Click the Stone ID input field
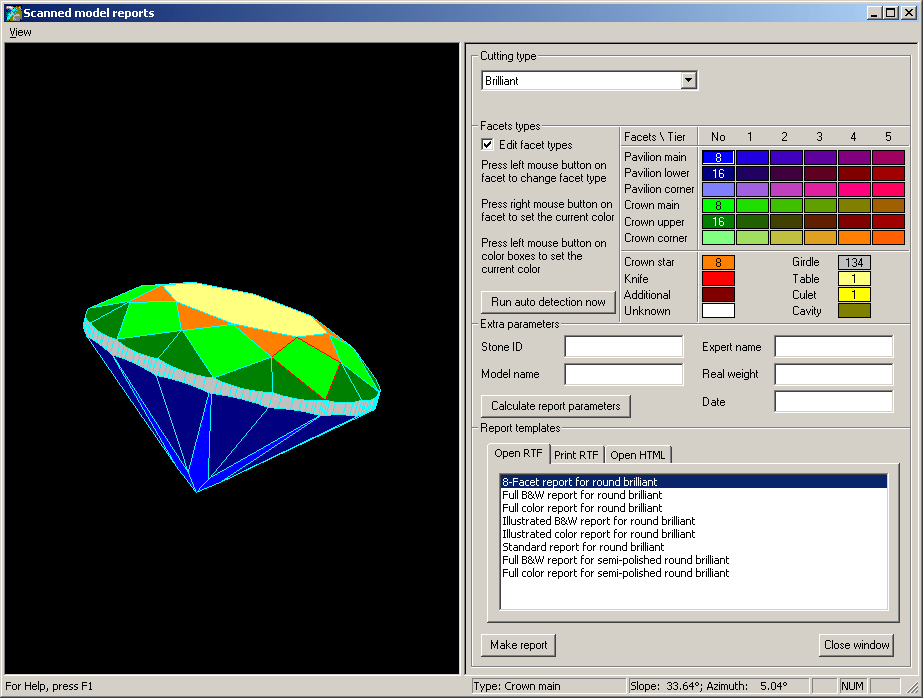The image size is (923, 698). pos(623,347)
